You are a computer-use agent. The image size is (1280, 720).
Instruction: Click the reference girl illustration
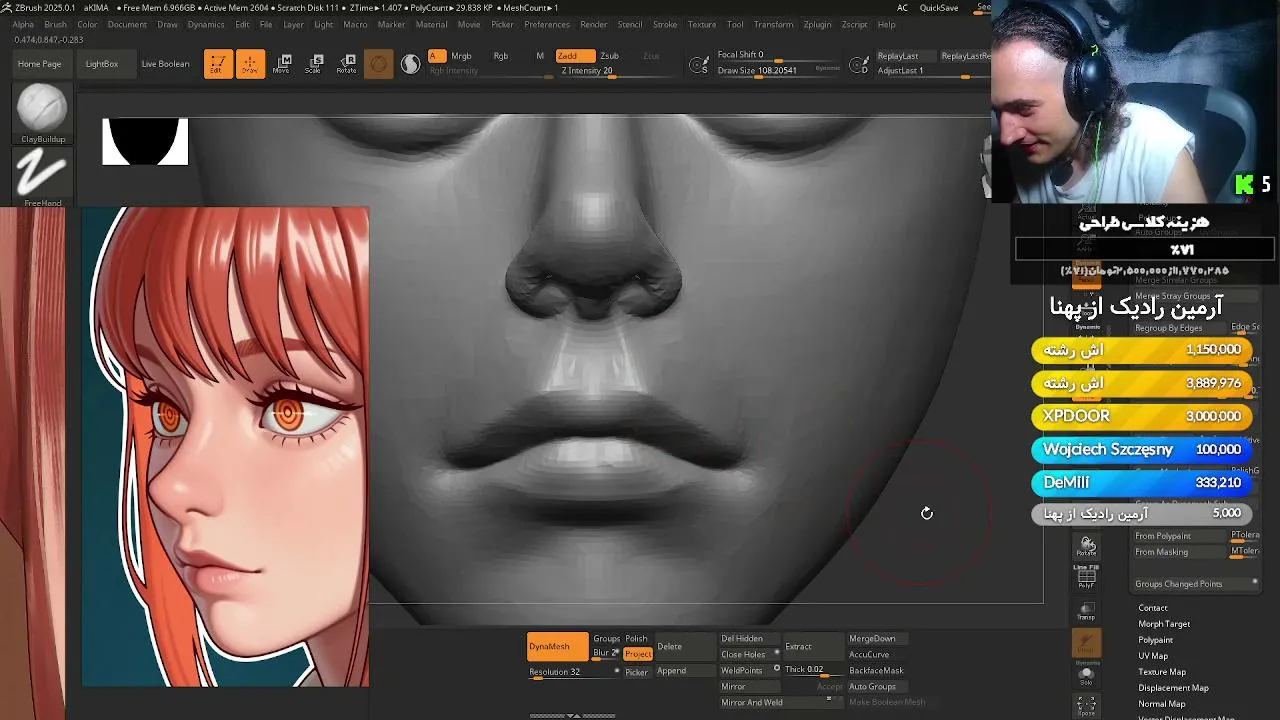point(225,447)
